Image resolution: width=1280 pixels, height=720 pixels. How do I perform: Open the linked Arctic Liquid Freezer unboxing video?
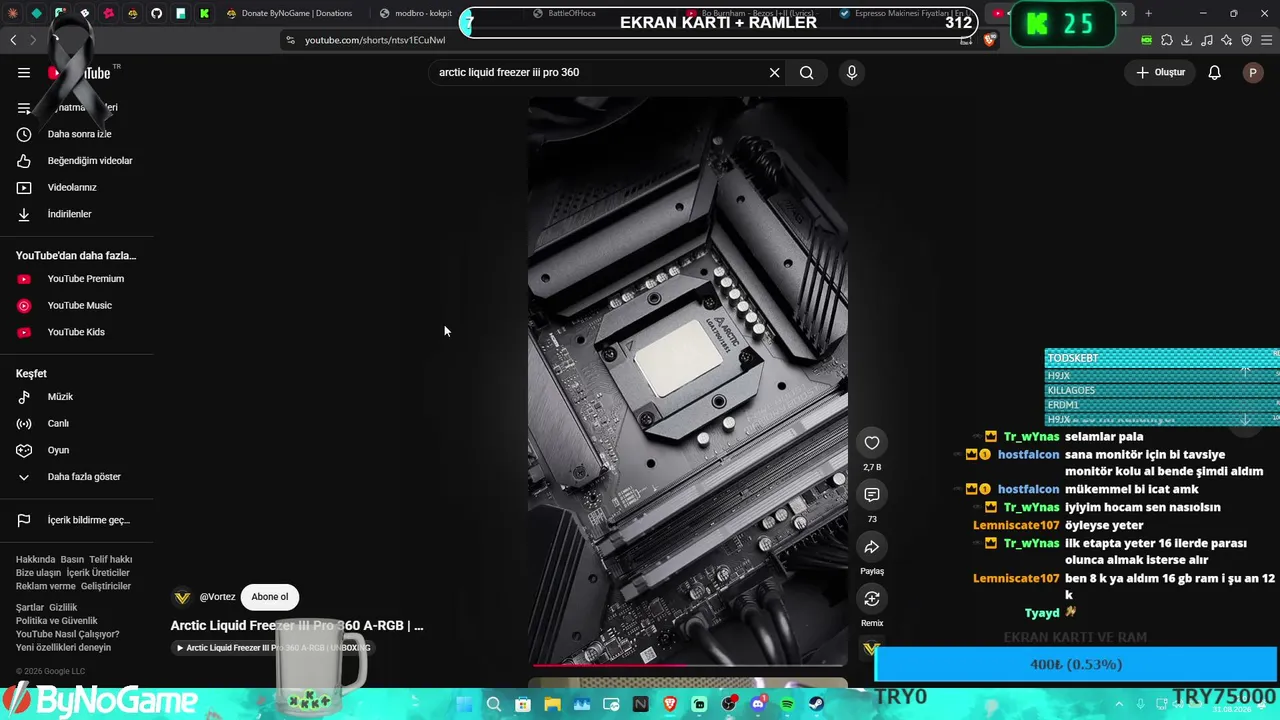[x=273, y=648]
